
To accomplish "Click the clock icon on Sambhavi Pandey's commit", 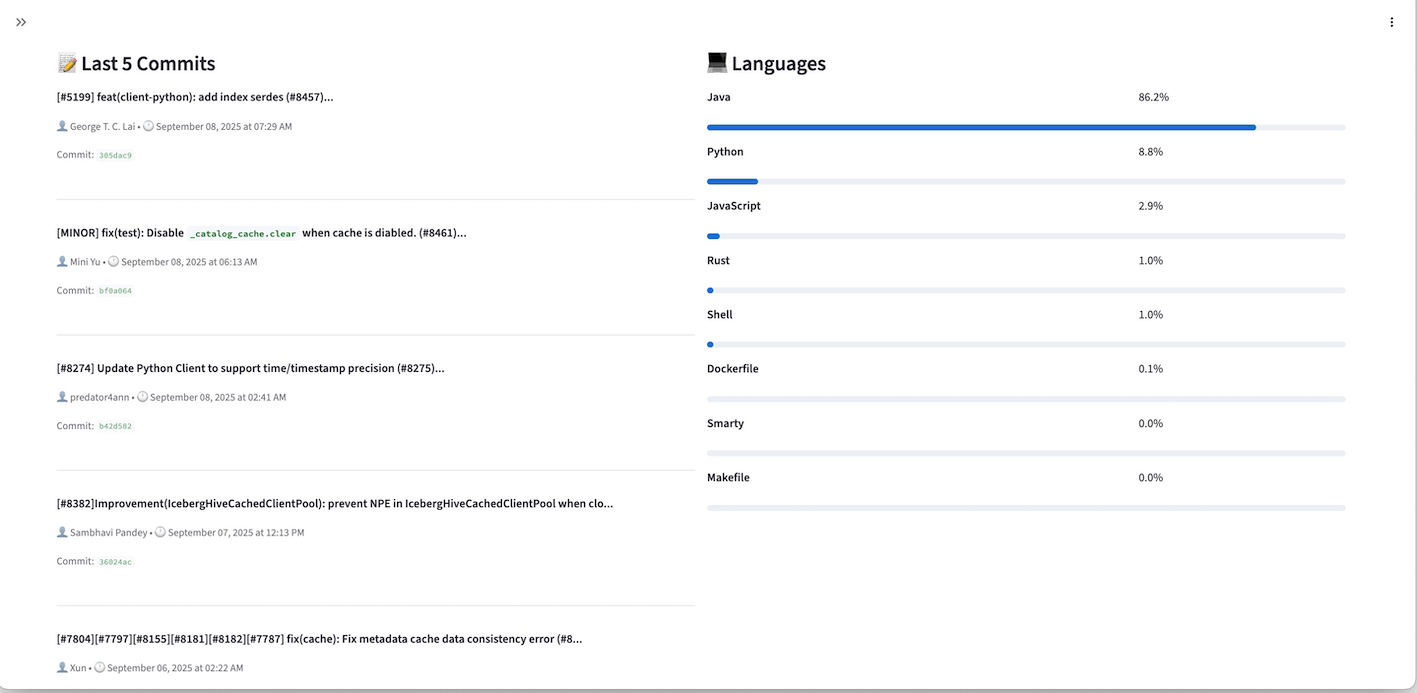I will (x=160, y=531).
